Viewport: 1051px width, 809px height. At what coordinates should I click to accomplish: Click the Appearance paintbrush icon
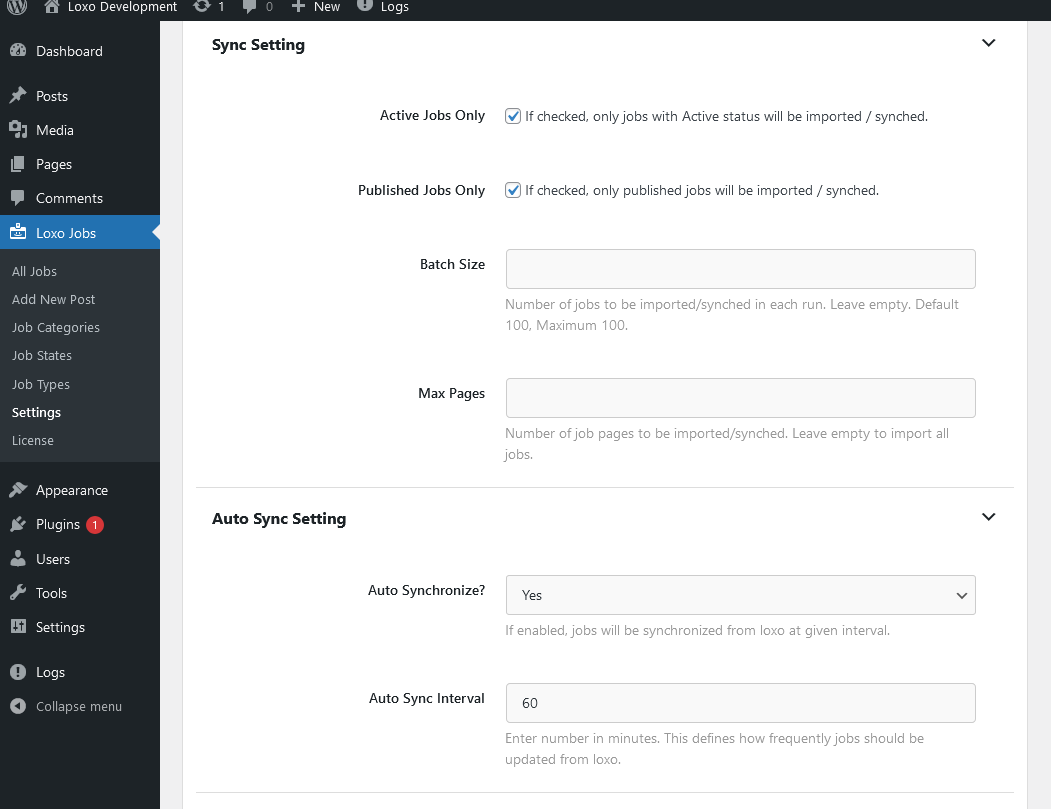click(18, 490)
